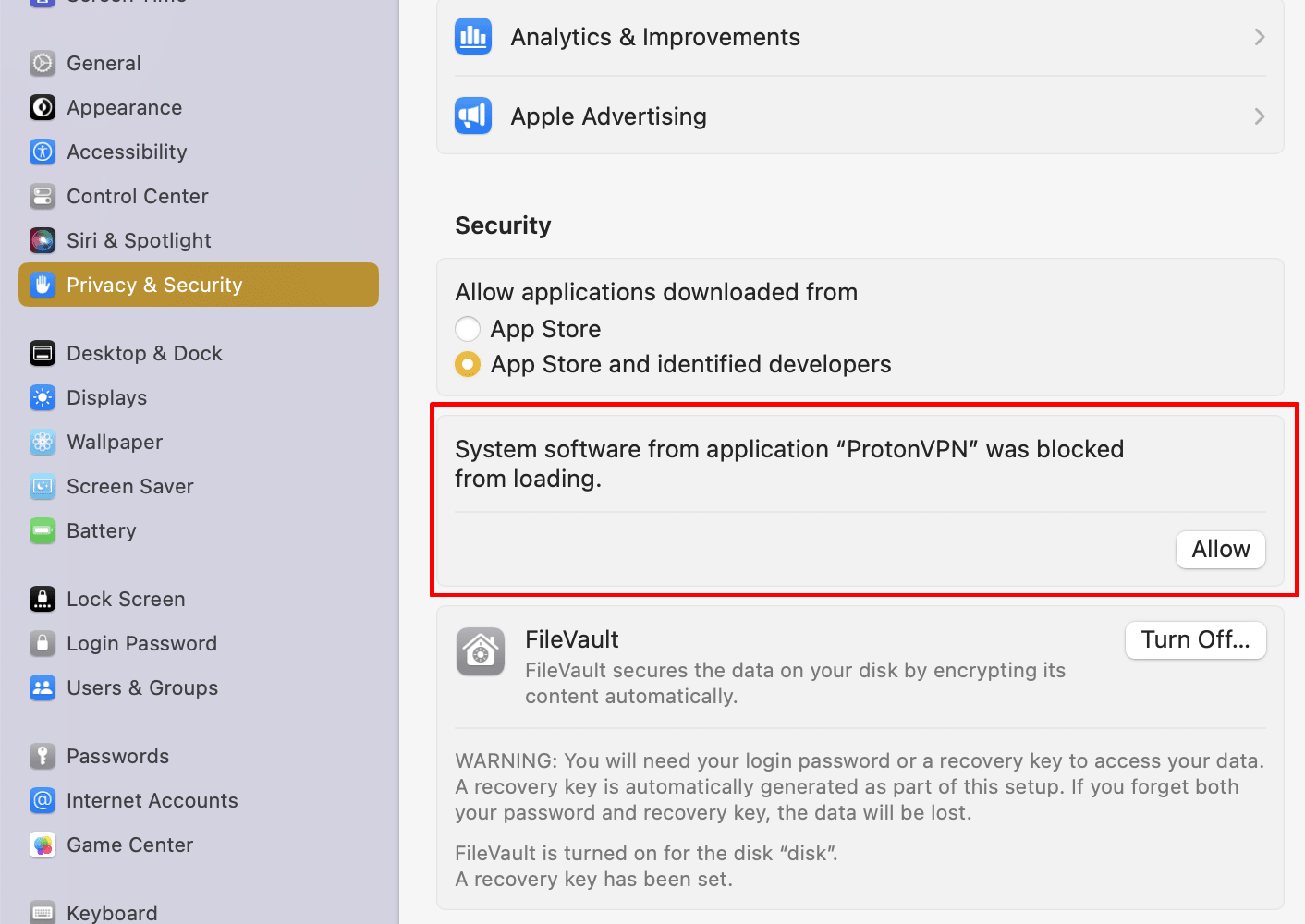Click the Displays sun icon

43,397
